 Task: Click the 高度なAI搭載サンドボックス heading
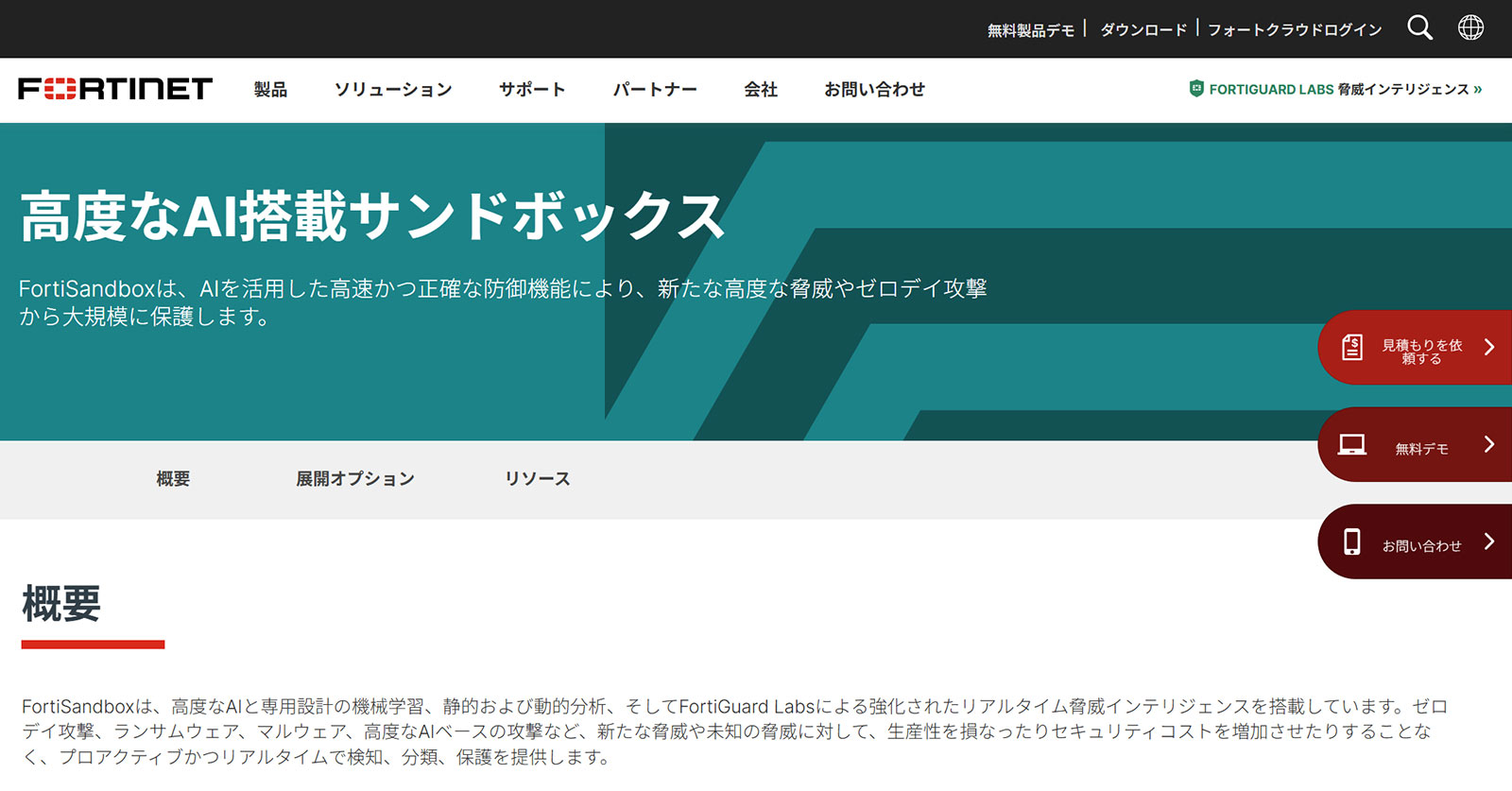pos(372,216)
